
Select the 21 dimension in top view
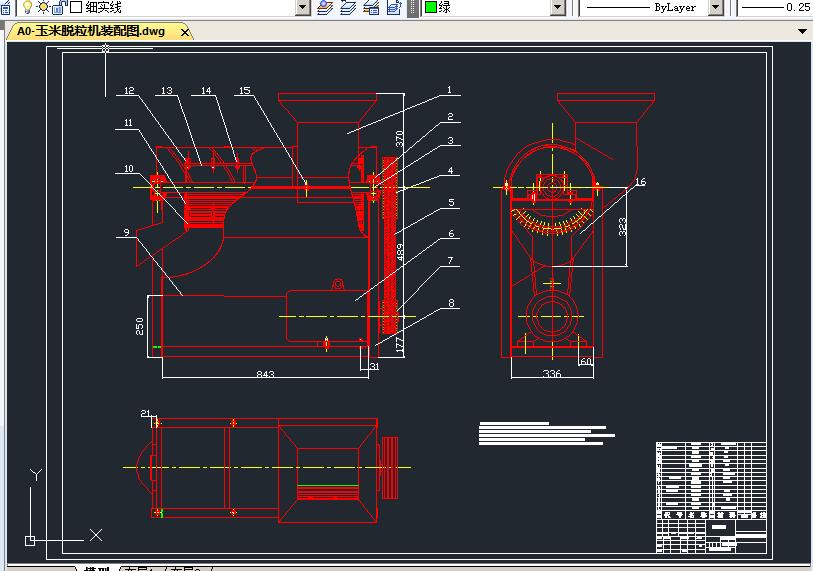point(145,413)
